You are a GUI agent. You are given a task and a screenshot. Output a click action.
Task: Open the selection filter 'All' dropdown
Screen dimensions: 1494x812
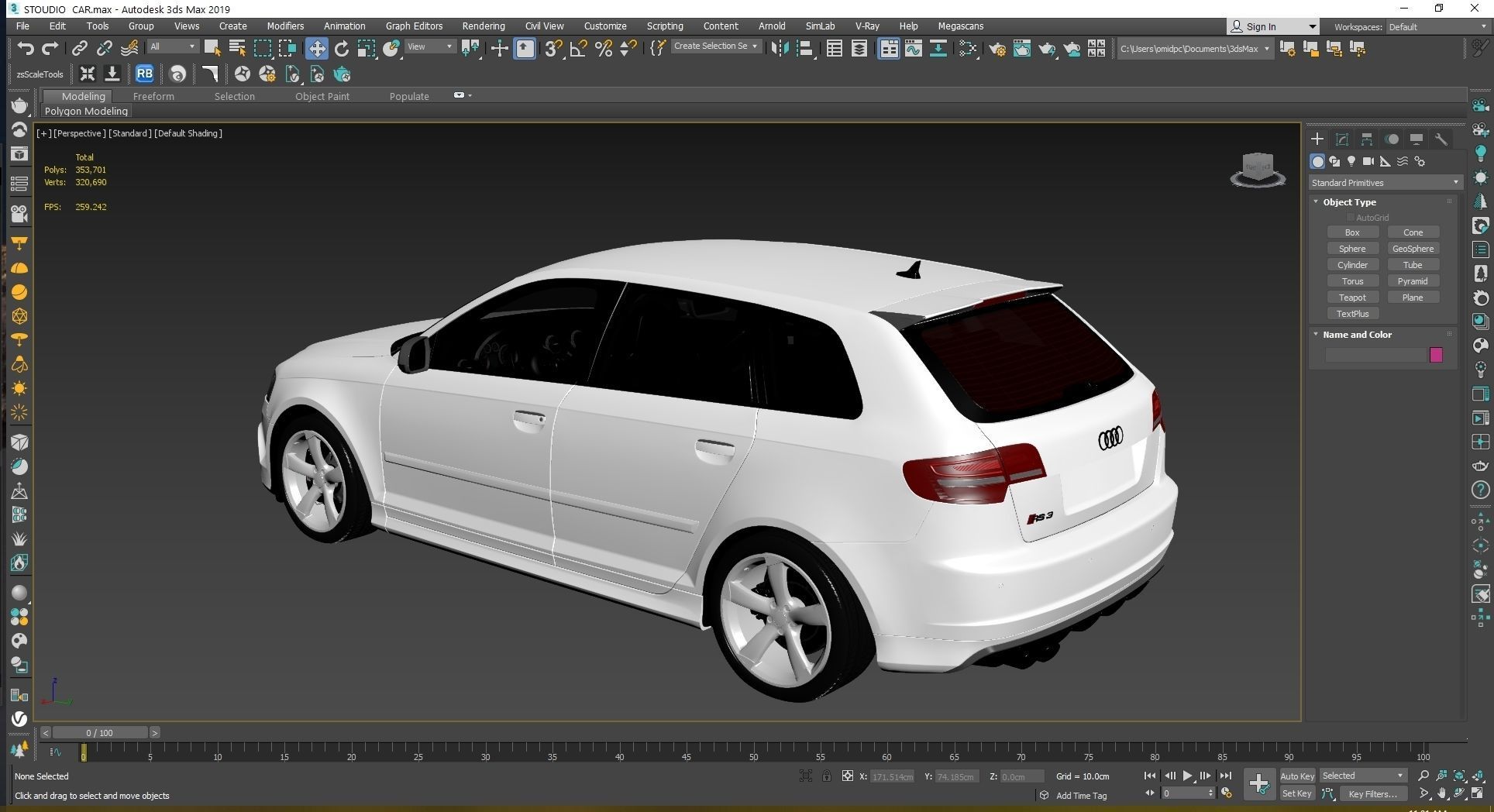click(x=173, y=46)
